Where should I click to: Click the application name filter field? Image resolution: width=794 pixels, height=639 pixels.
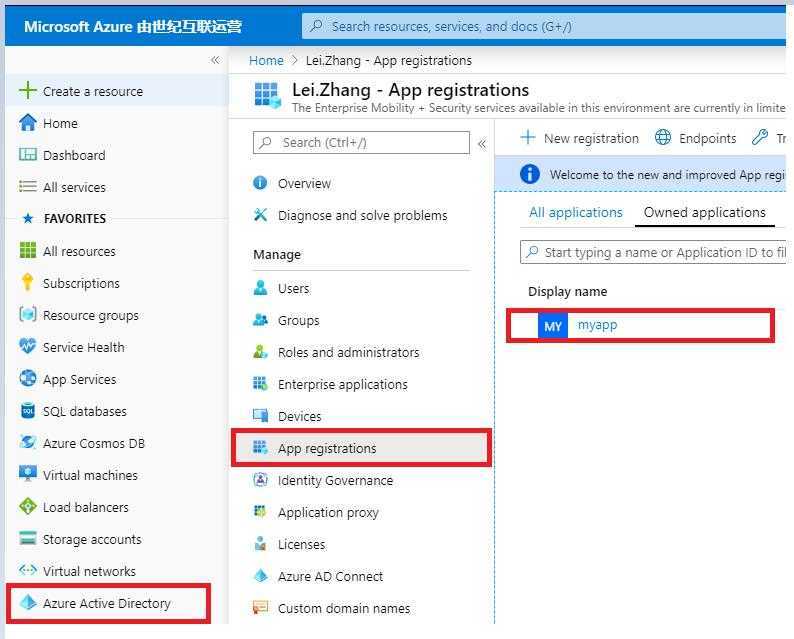click(x=653, y=252)
